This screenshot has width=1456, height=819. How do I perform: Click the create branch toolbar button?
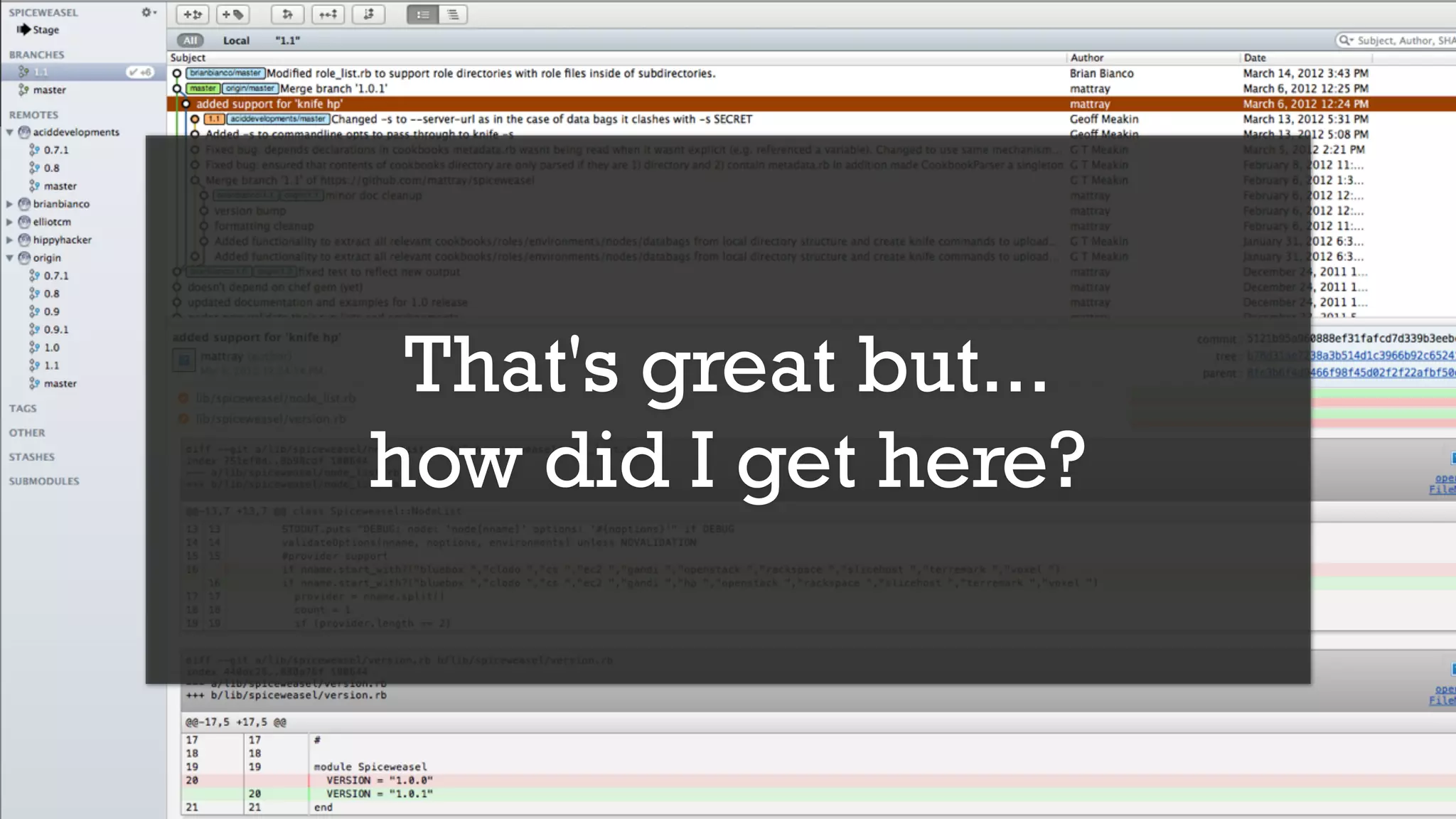(x=192, y=14)
